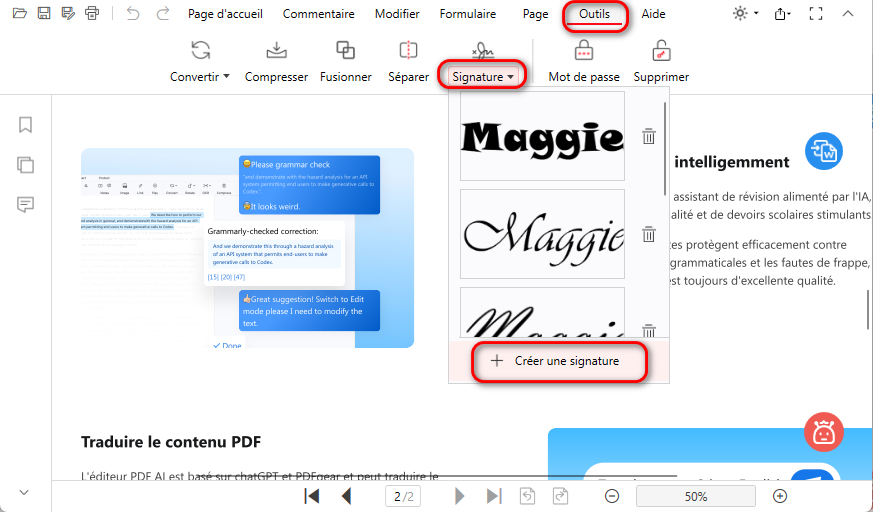Redo the last action

[162, 13]
